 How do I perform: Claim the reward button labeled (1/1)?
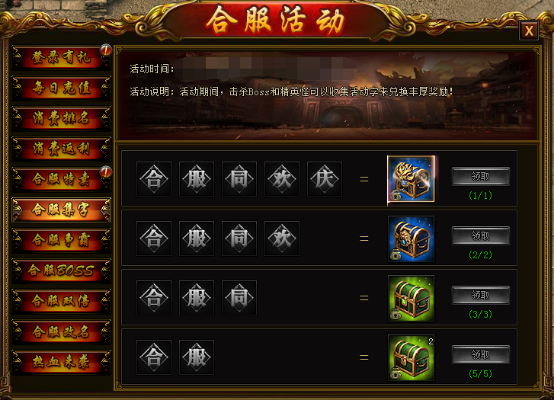[481, 176]
